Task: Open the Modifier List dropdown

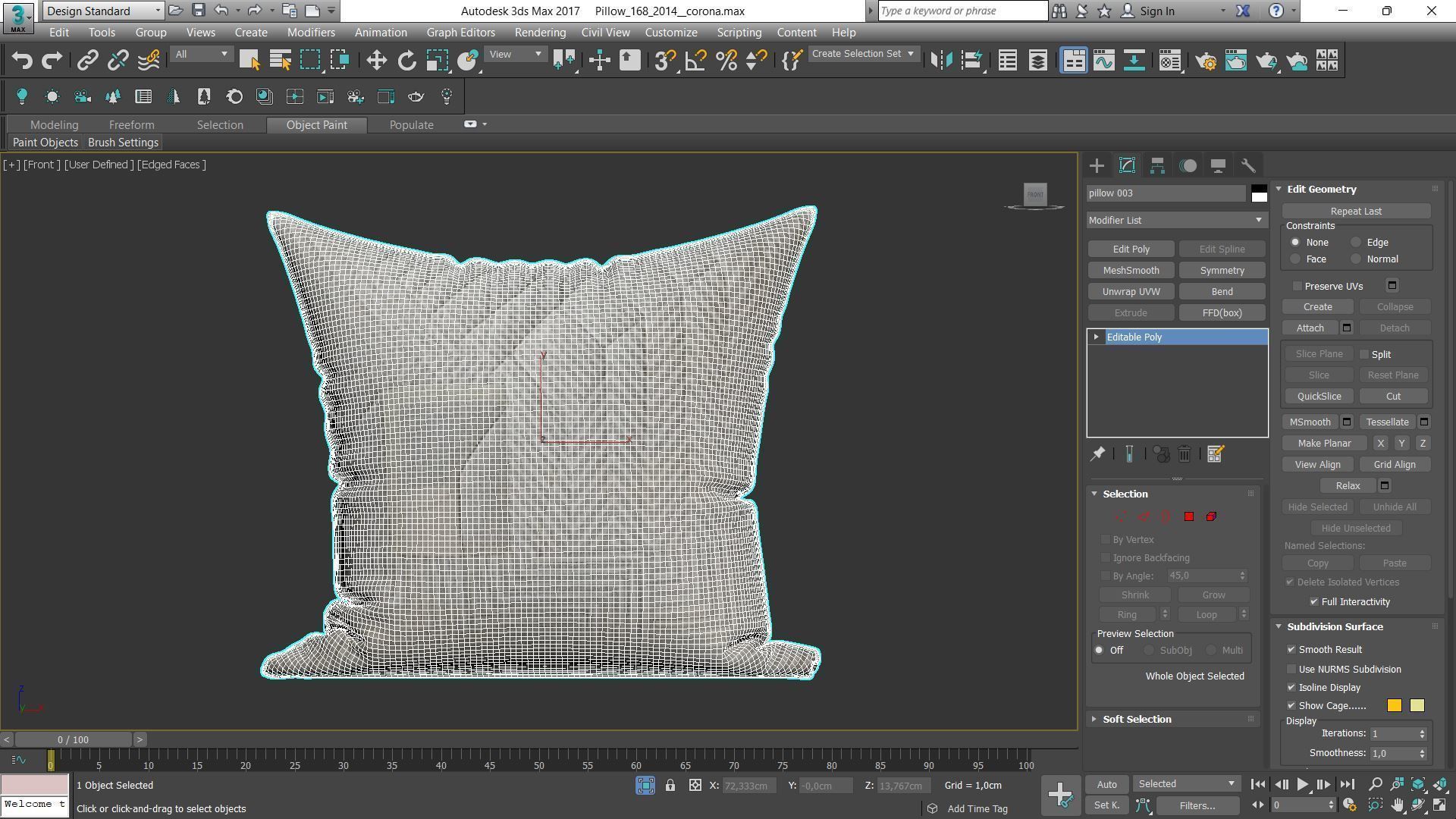Action: 1177,220
